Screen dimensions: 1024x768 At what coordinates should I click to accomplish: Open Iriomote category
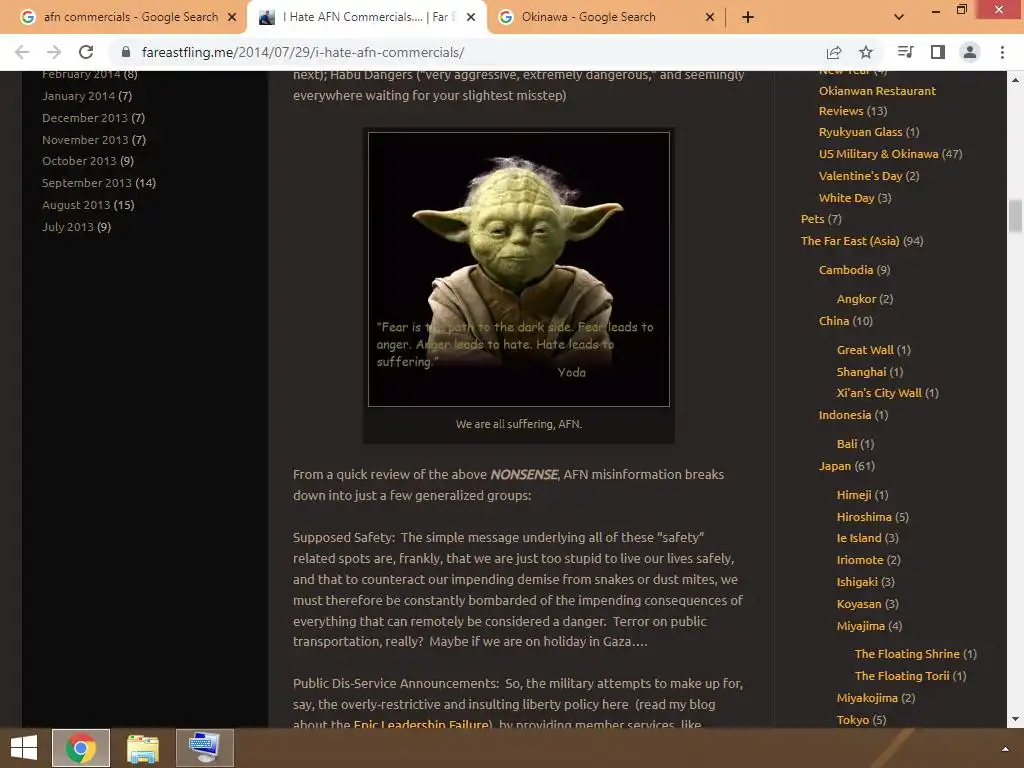pos(859,560)
